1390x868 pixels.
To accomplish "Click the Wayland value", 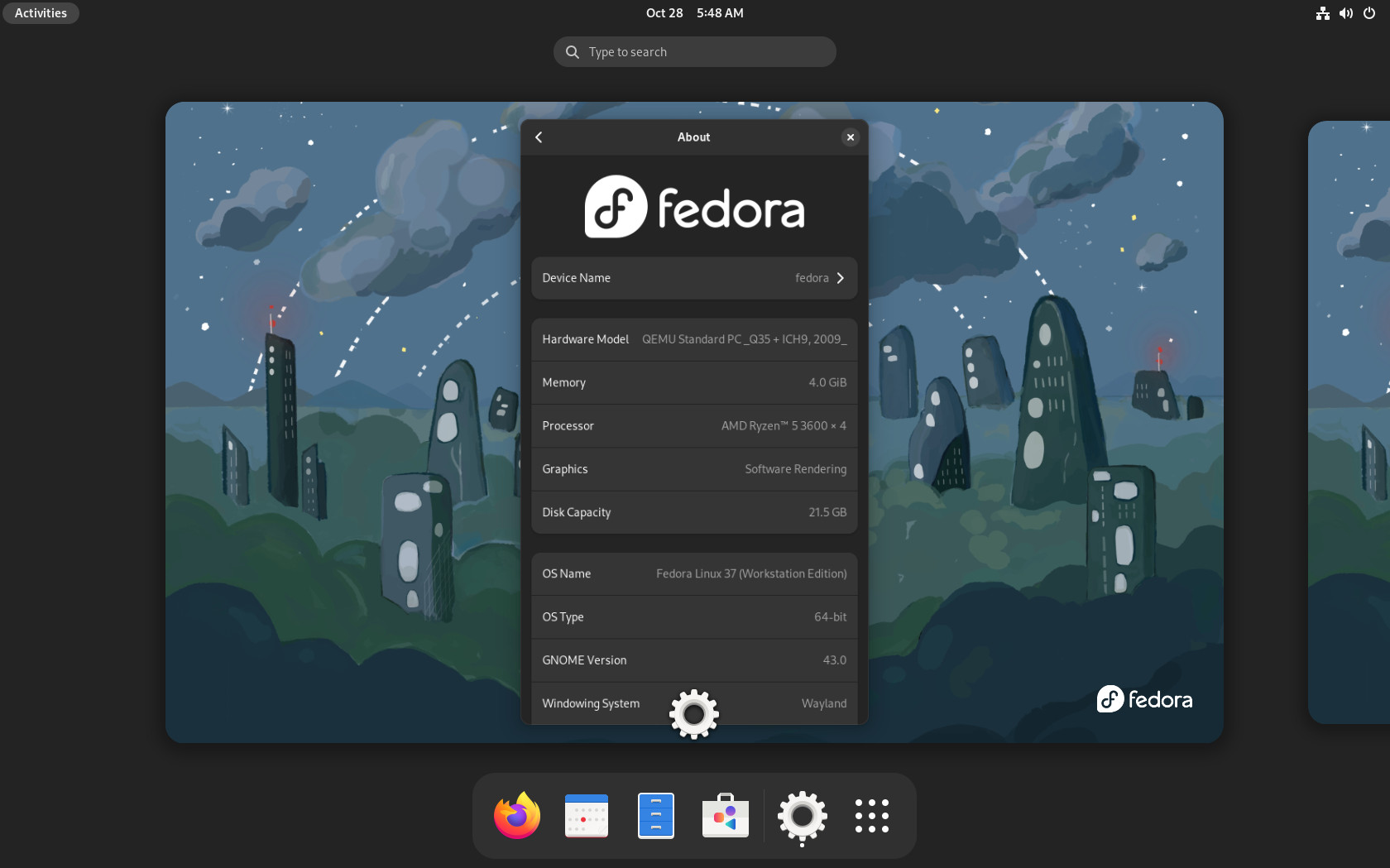I will 824,703.
